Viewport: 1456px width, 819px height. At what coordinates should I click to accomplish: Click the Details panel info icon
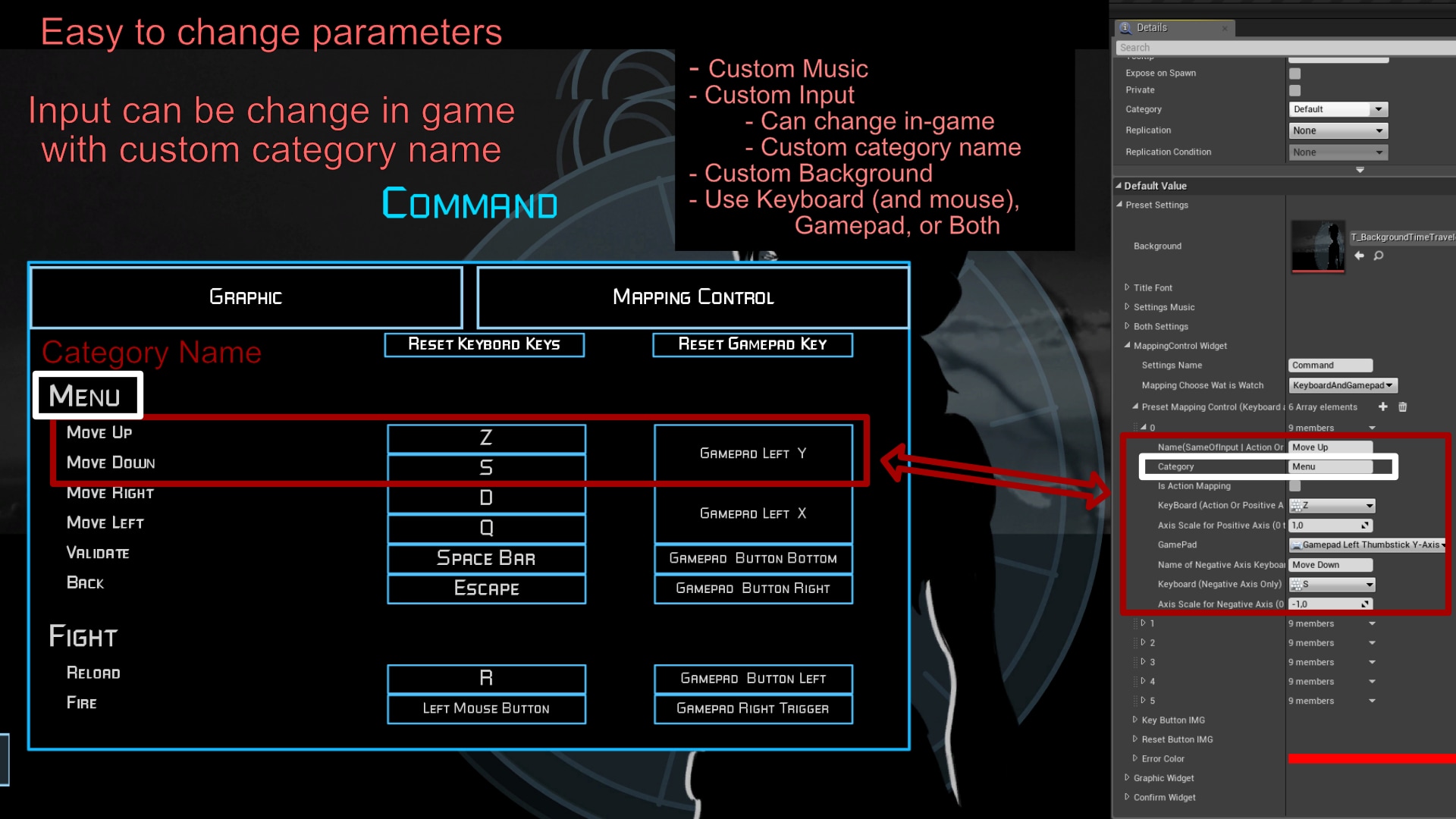tap(1125, 27)
